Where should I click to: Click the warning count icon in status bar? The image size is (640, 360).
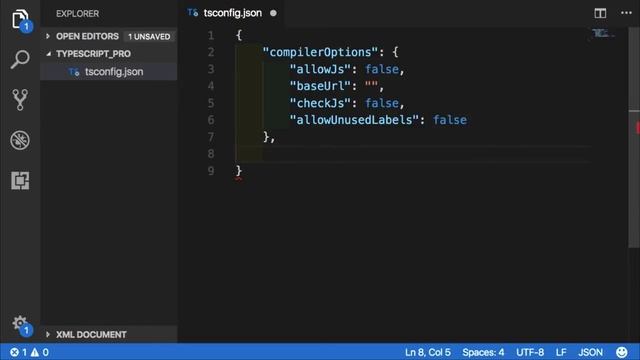click(35, 352)
